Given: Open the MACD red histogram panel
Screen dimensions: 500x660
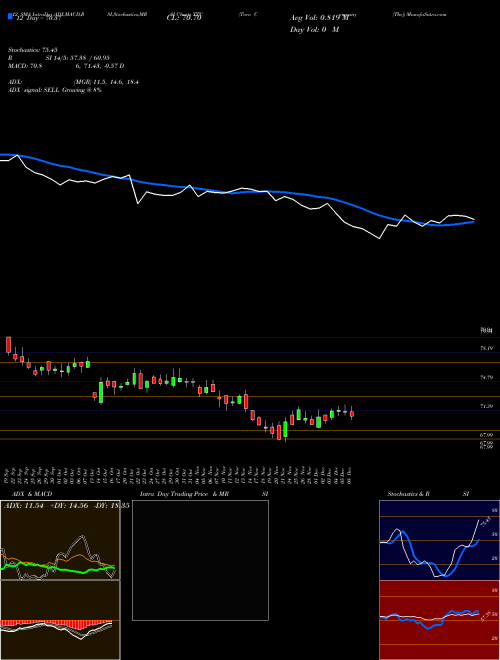Looking at the screenshot, I should (x=60, y=620).
